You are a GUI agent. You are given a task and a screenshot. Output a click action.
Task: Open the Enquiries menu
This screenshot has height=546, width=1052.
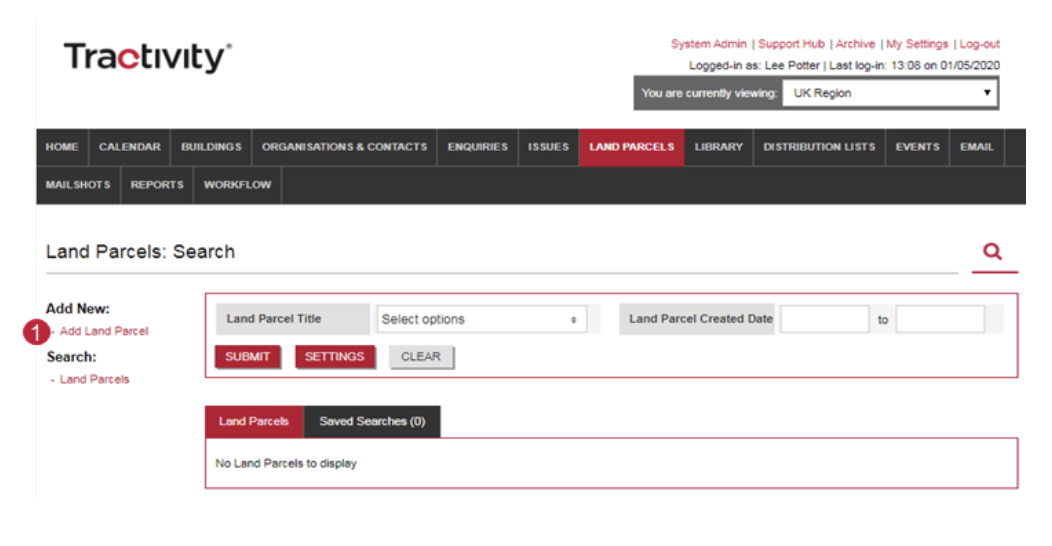[478, 147]
